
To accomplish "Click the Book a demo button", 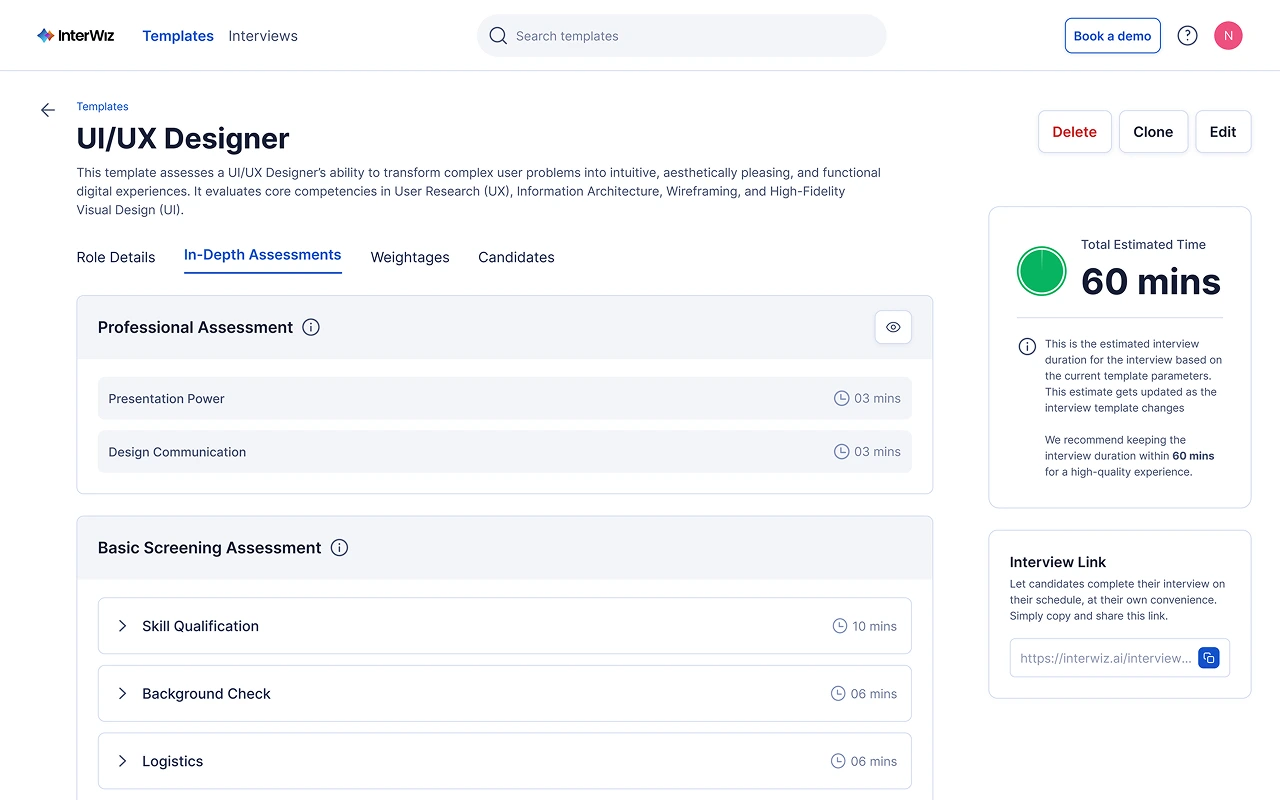I will (1112, 36).
